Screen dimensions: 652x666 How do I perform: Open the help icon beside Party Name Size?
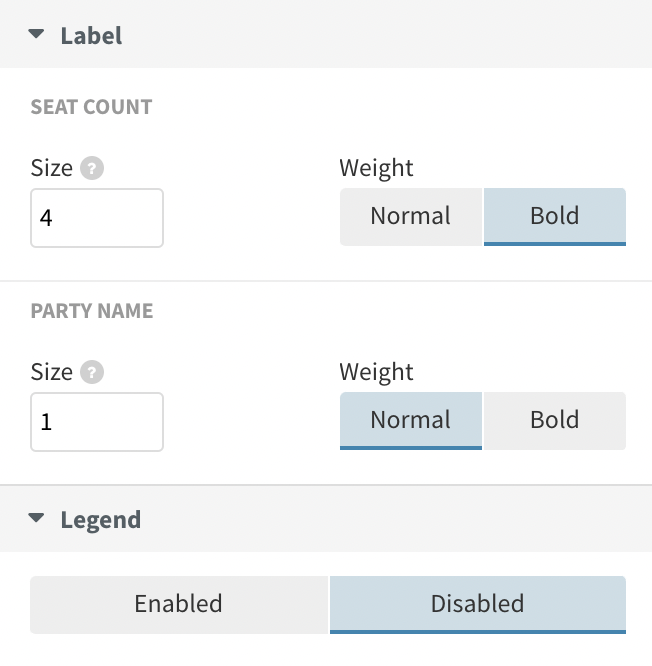[x=92, y=372]
